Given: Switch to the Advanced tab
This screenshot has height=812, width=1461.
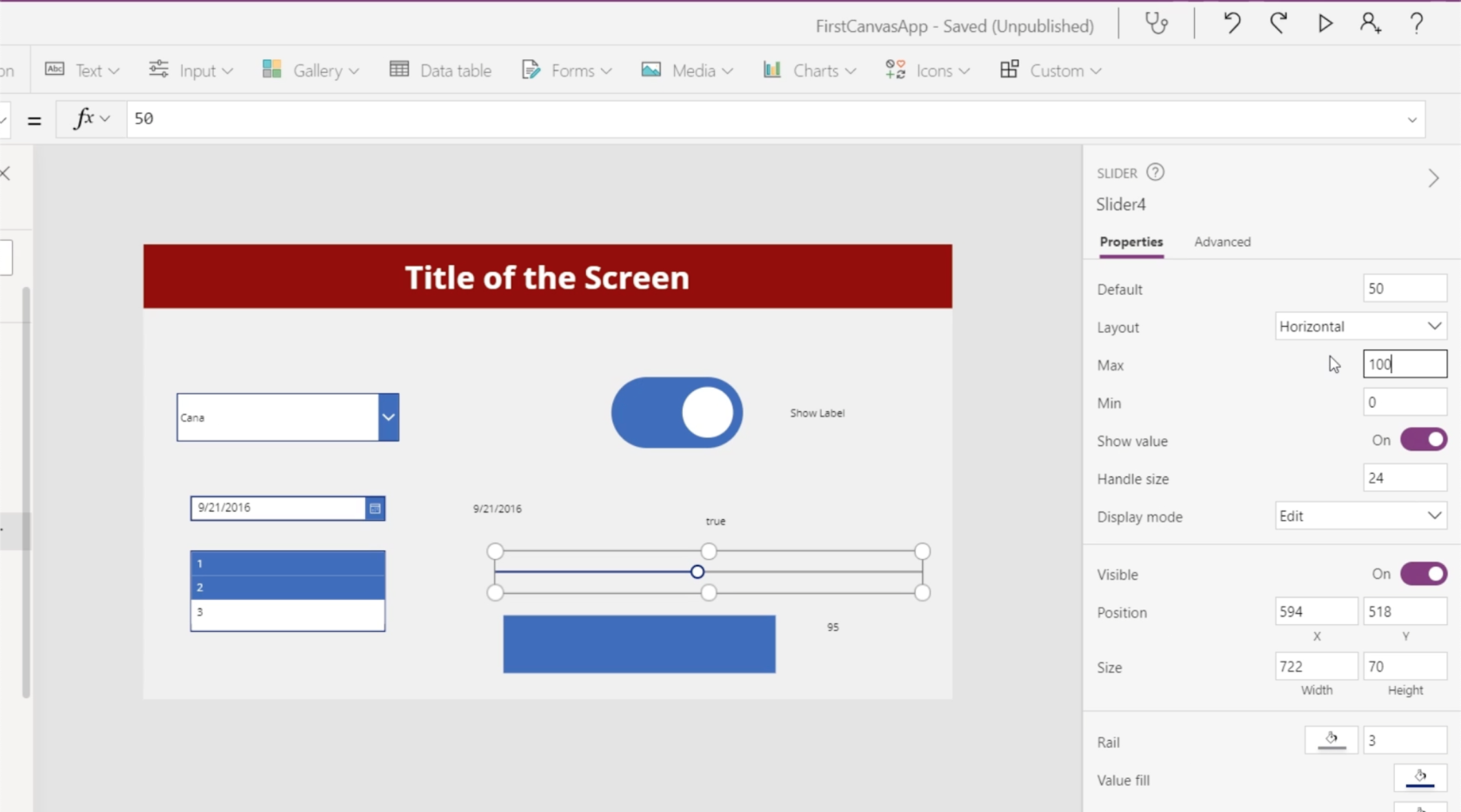Looking at the screenshot, I should pos(1222,243).
